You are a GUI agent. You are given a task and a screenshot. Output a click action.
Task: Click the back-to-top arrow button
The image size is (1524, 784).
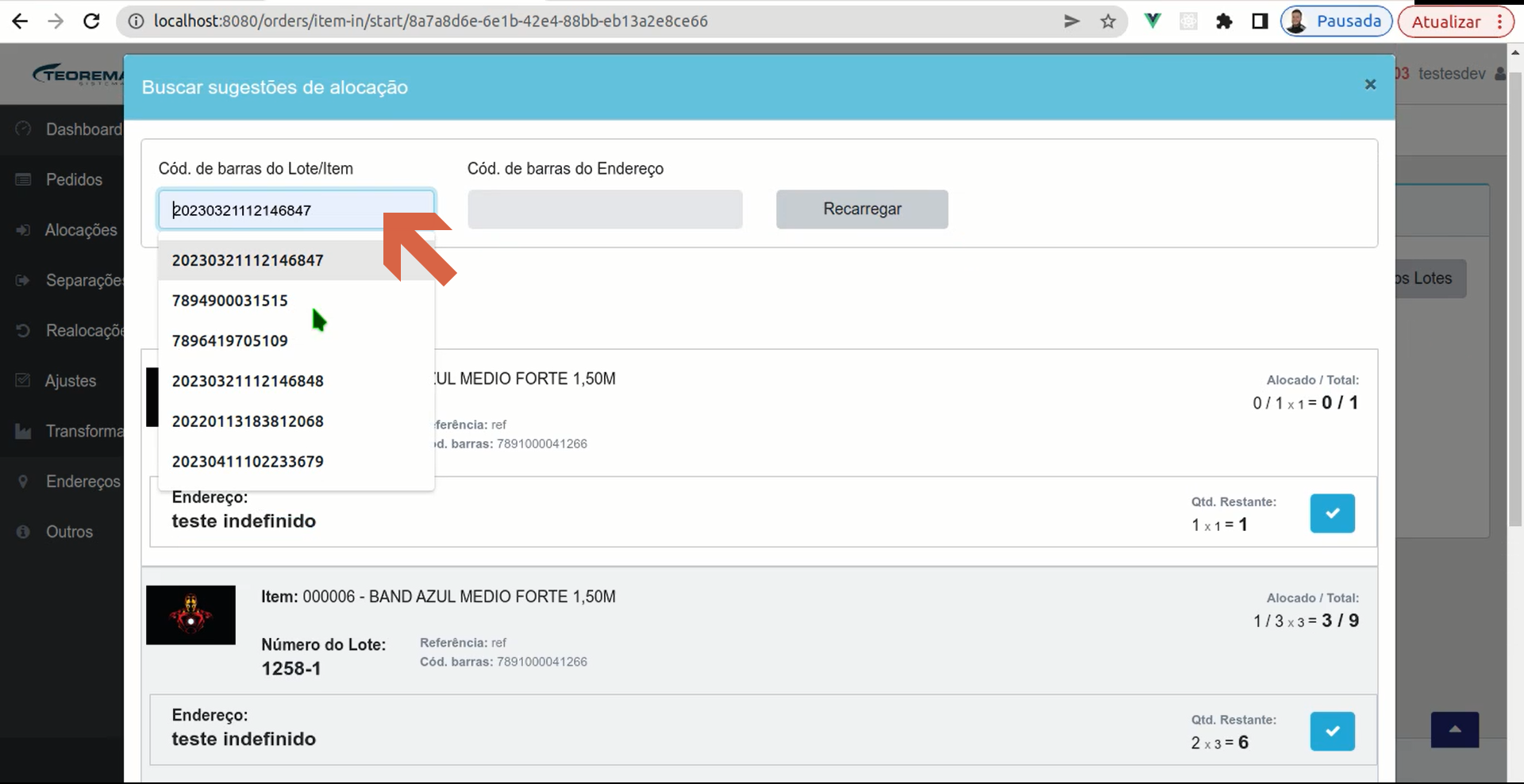[1454, 730]
